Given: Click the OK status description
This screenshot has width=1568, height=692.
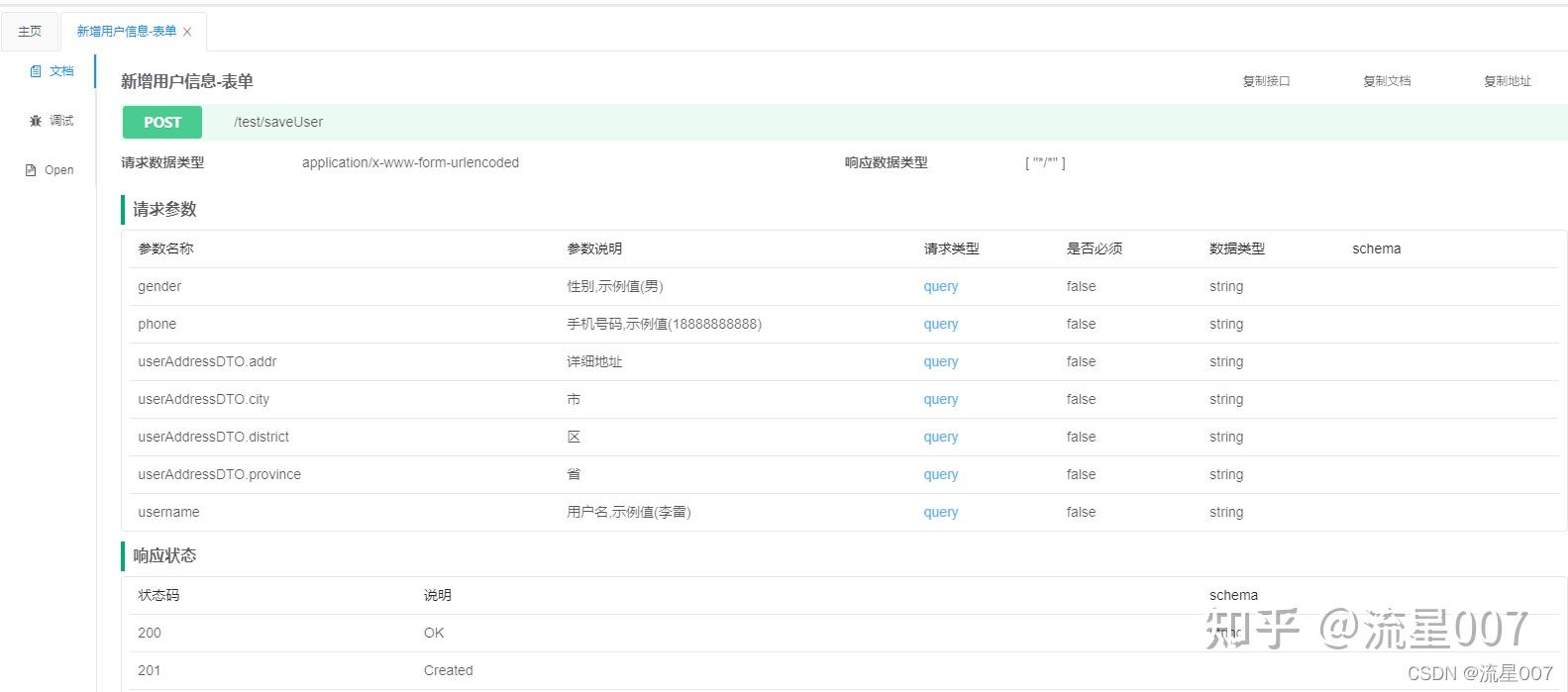Looking at the screenshot, I should [434, 633].
